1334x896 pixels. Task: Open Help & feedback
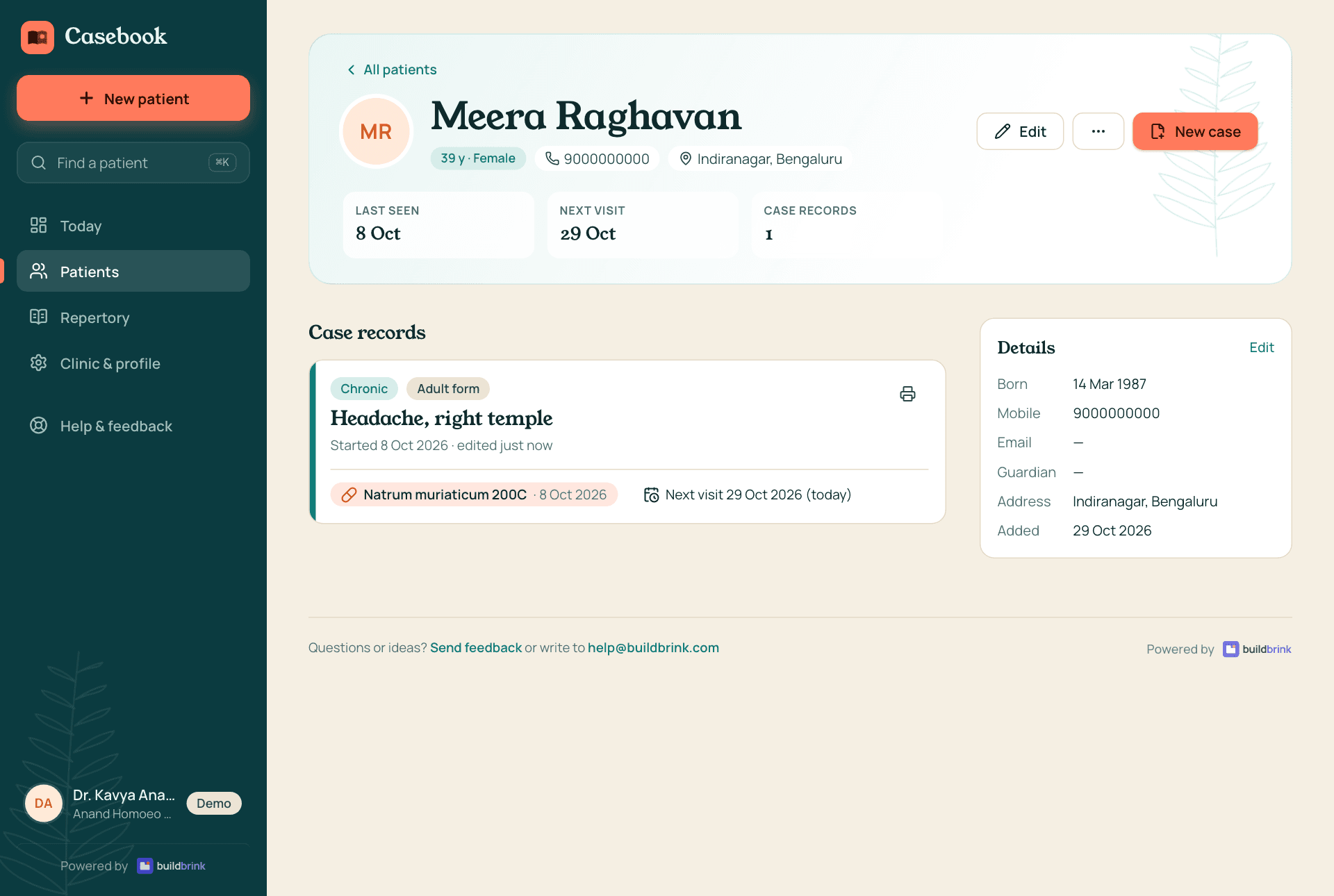pos(133,426)
